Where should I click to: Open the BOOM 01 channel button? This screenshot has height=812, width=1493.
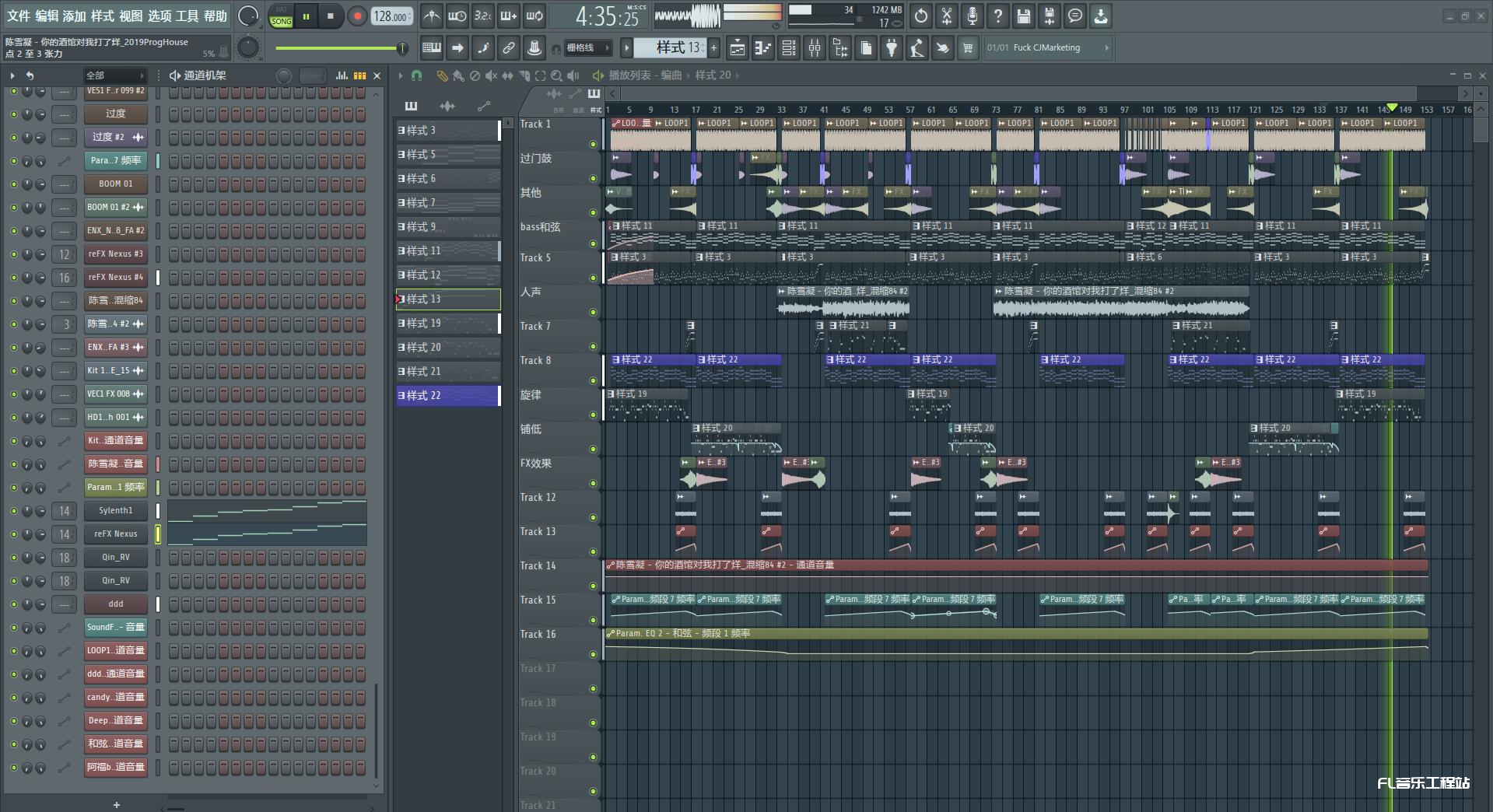[115, 184]
